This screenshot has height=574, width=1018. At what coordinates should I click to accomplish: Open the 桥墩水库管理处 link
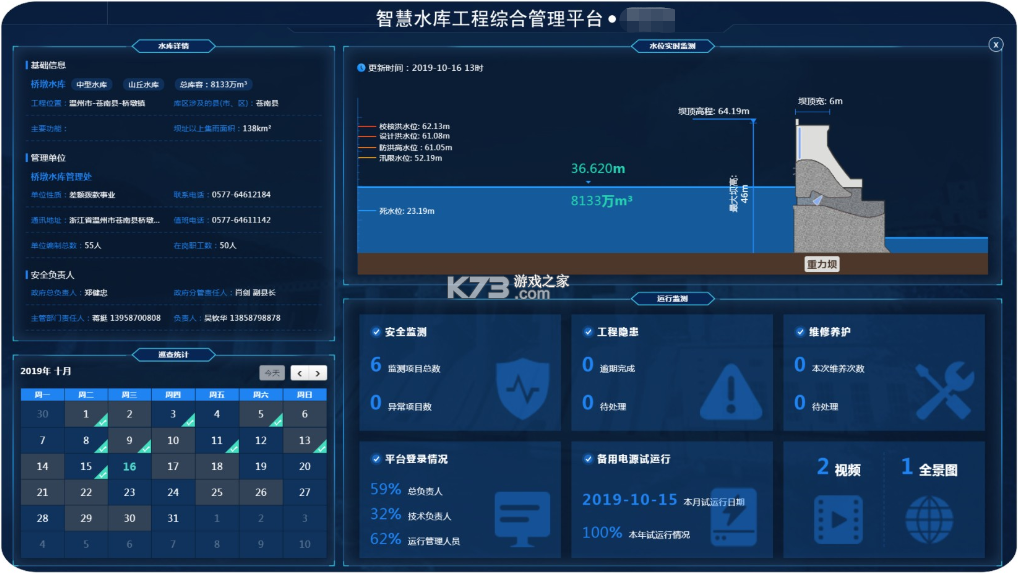61,177
